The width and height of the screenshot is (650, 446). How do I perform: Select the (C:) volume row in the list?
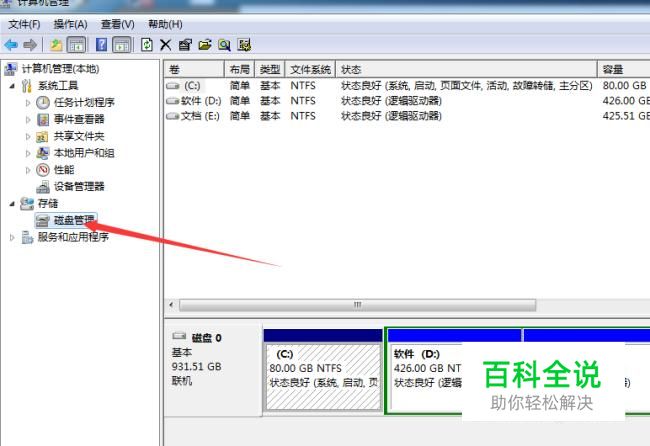(x=407, y=86)
